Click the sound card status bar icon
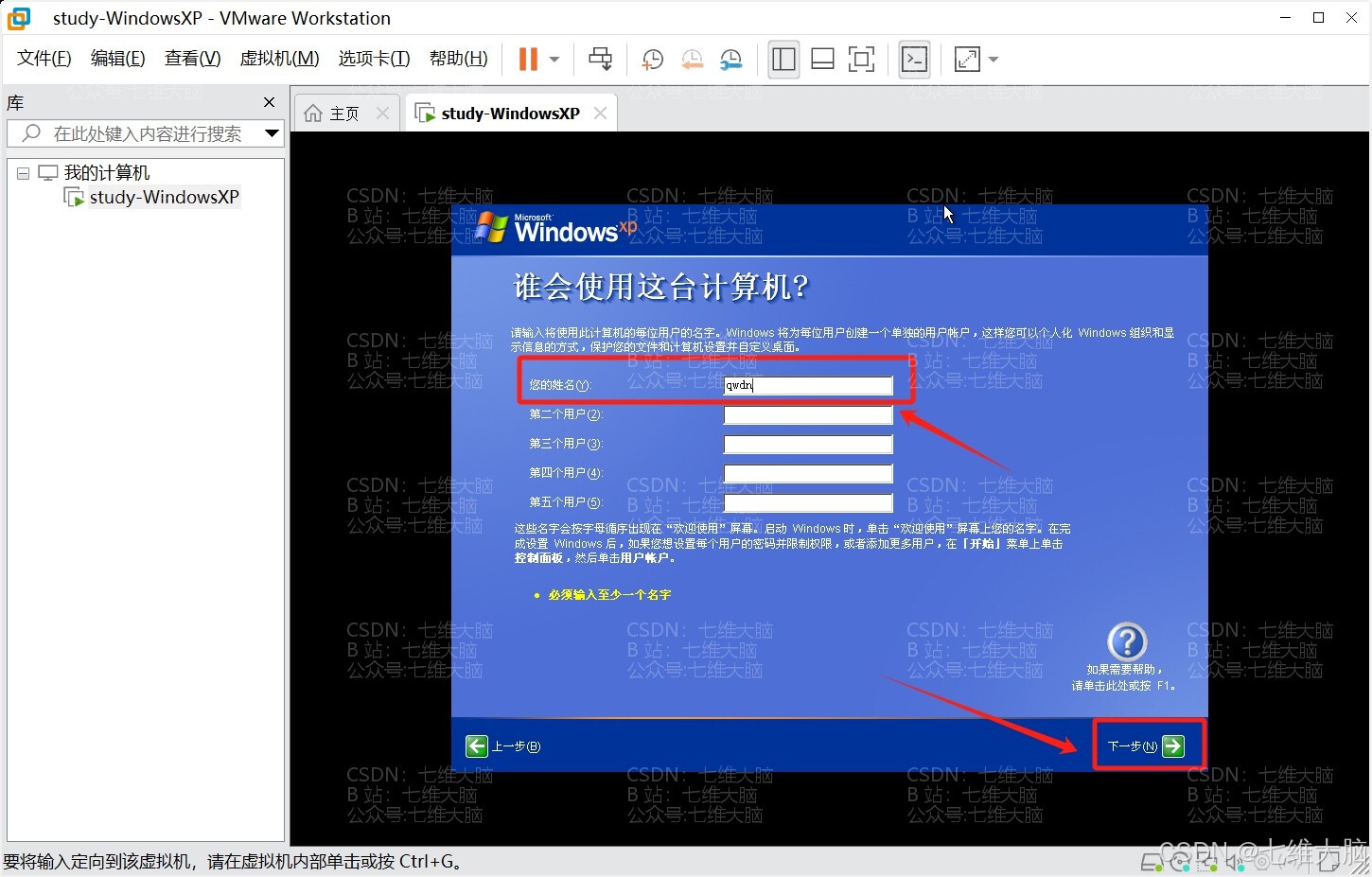 point(1235,863)
